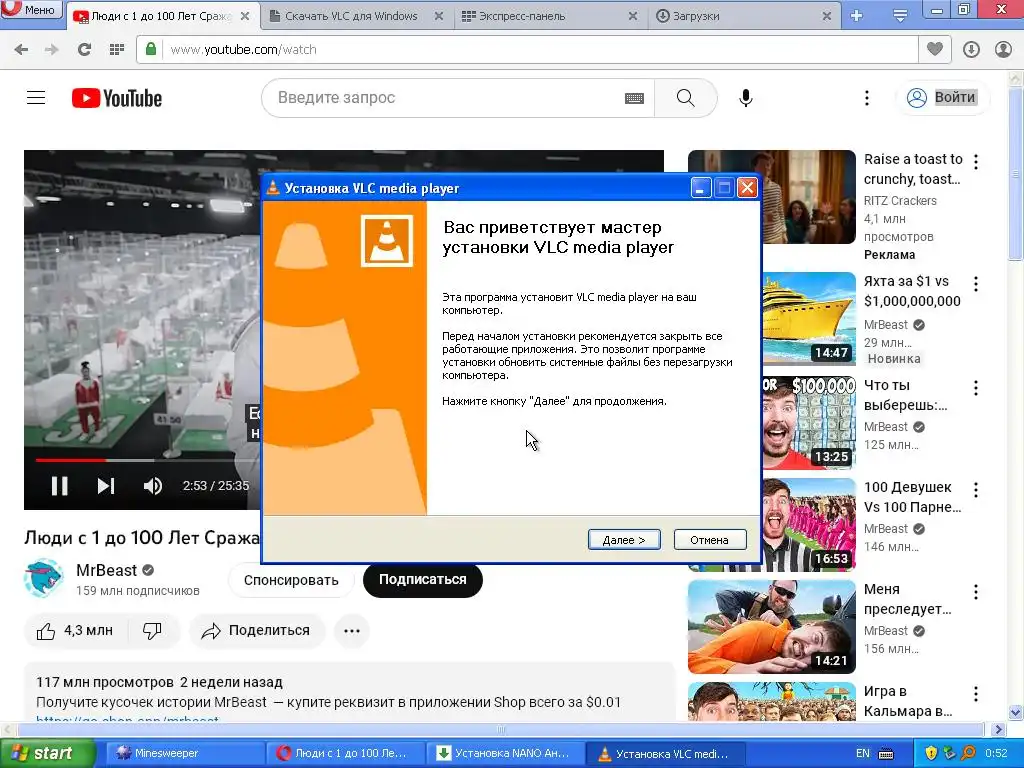Click the green security lock icon

coord(151,49)
